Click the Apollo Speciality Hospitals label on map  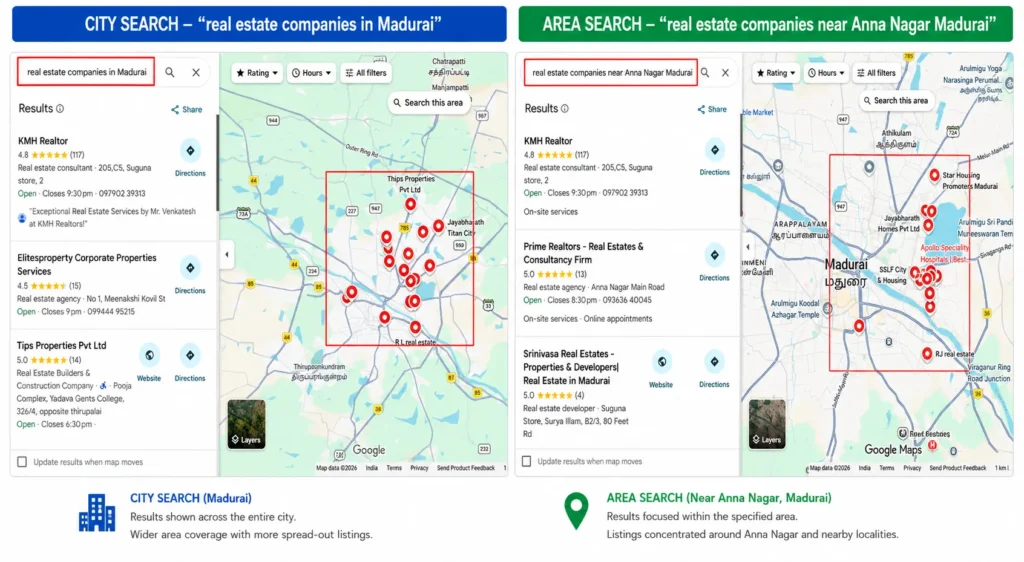tap(944, 253)
